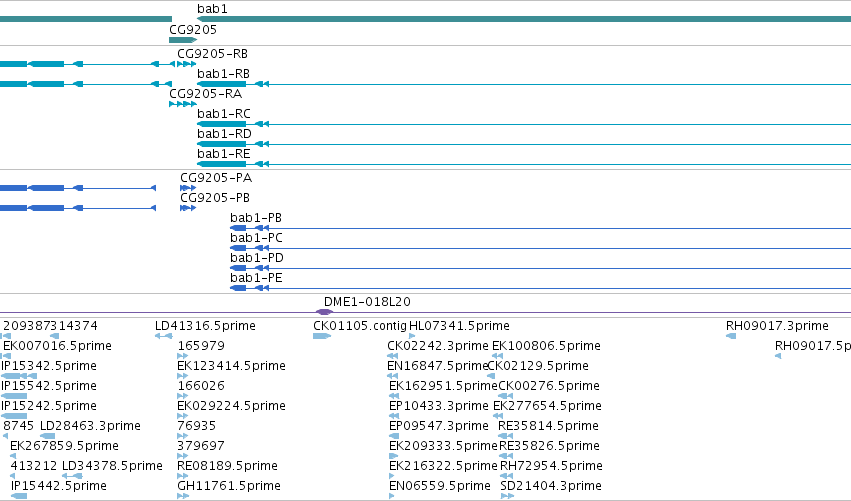Select the RE35814.5prime EST label
The height and width of the screenshot is (501, 851).
click(548, 427)
